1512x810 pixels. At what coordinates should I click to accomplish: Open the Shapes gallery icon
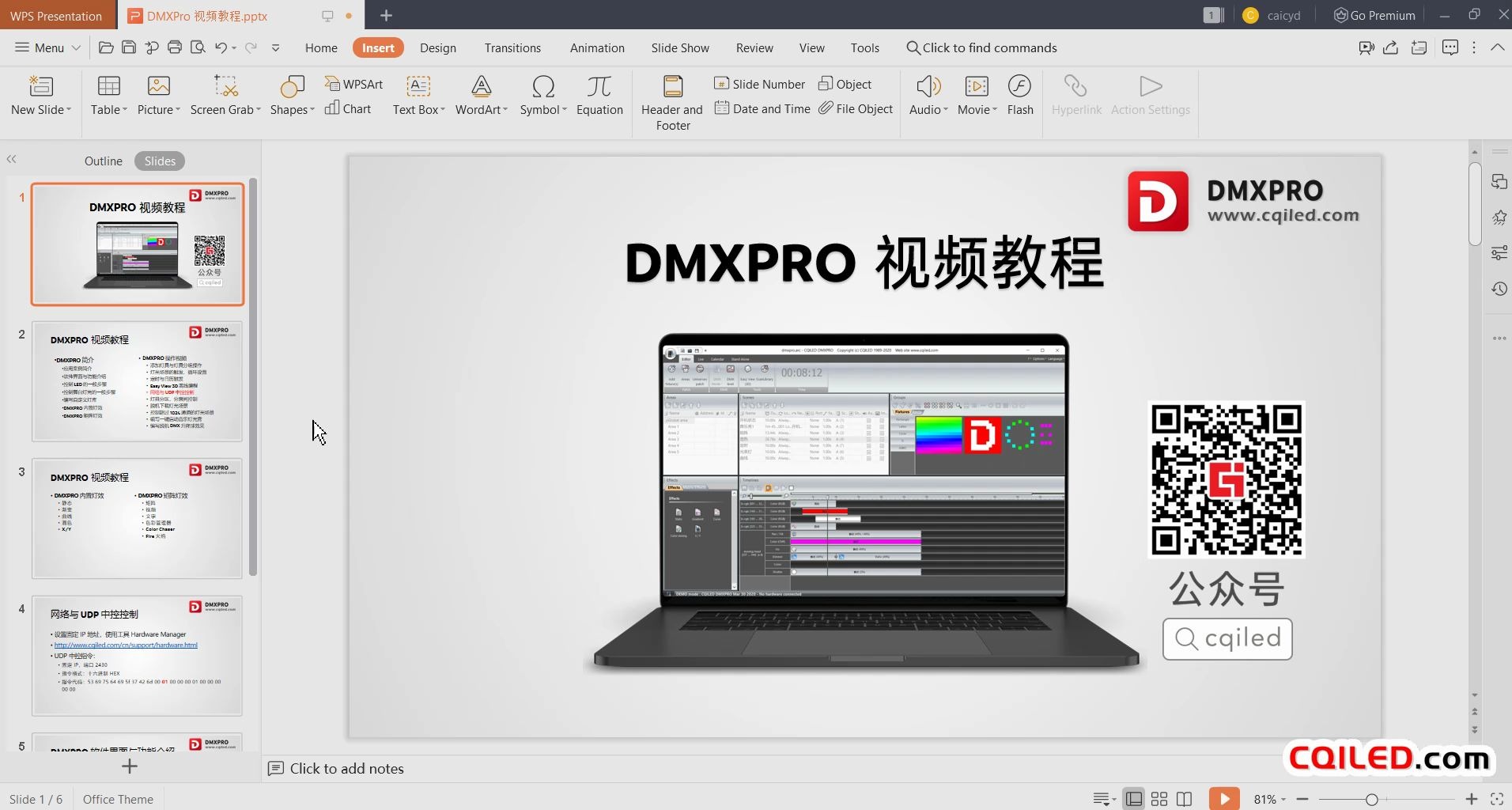(x=292, y=85)
